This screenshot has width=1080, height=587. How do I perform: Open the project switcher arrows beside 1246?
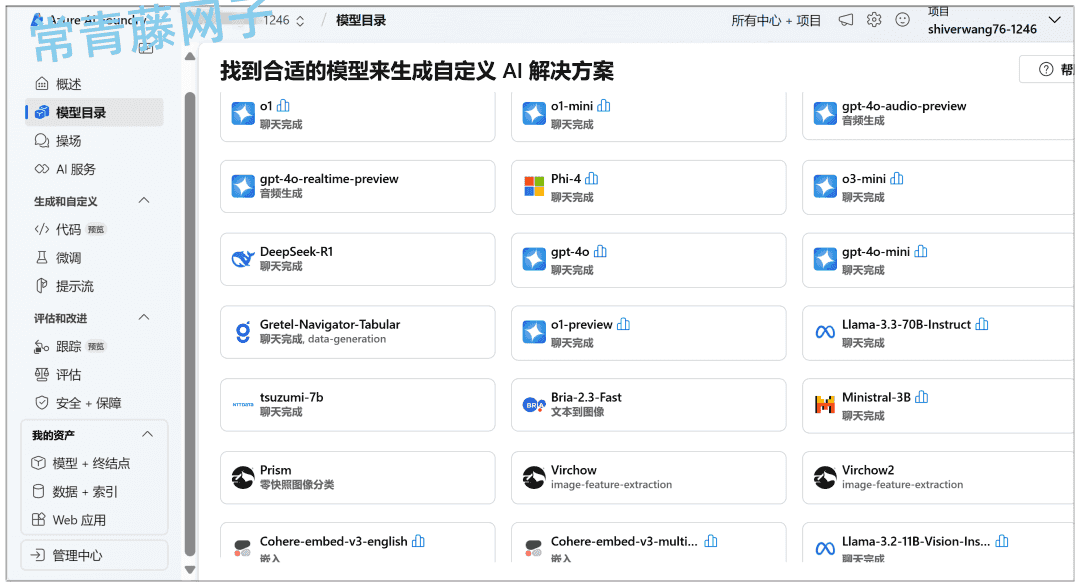click(x=300, y=21)
